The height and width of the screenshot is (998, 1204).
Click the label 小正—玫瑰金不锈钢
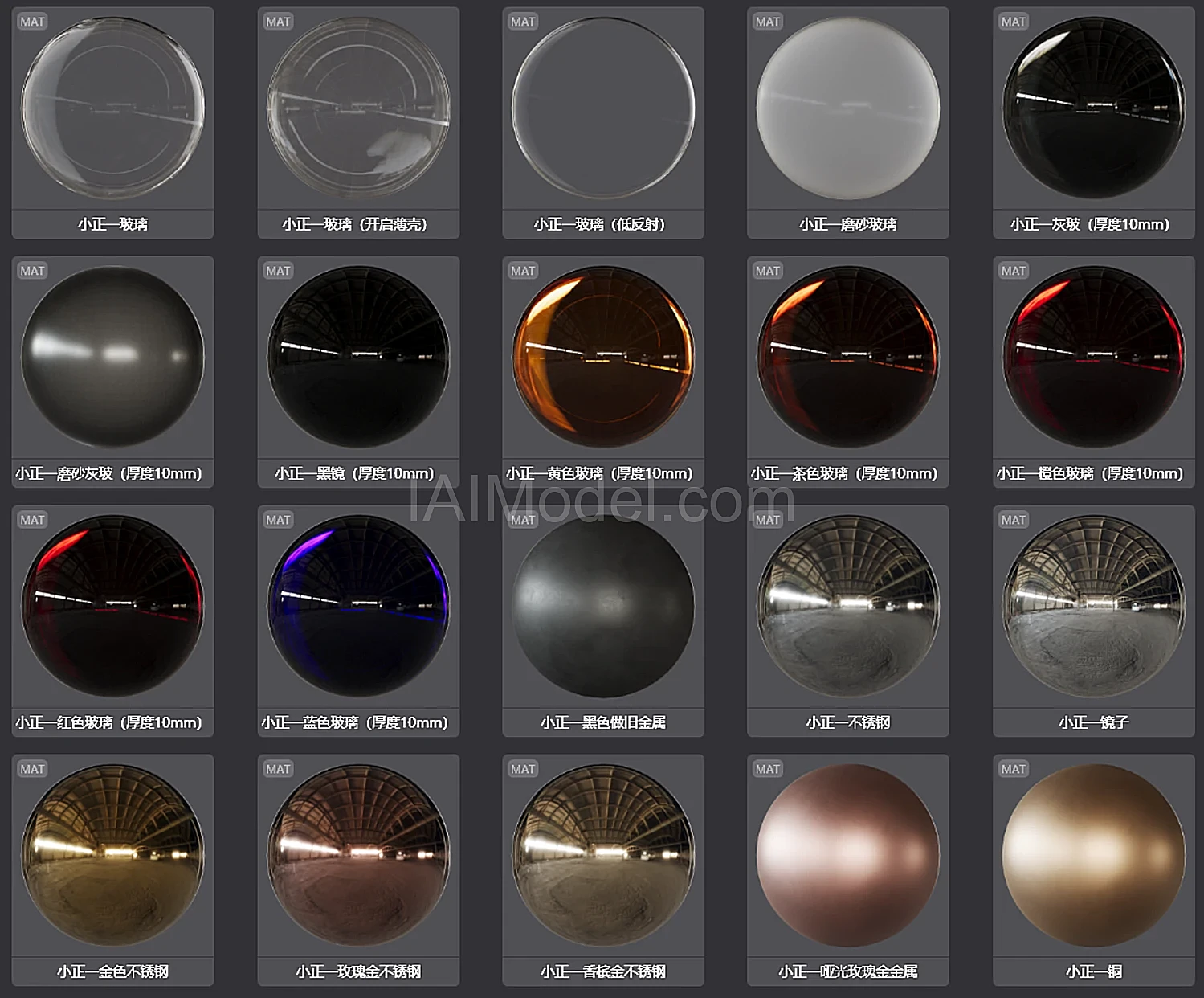358,971
